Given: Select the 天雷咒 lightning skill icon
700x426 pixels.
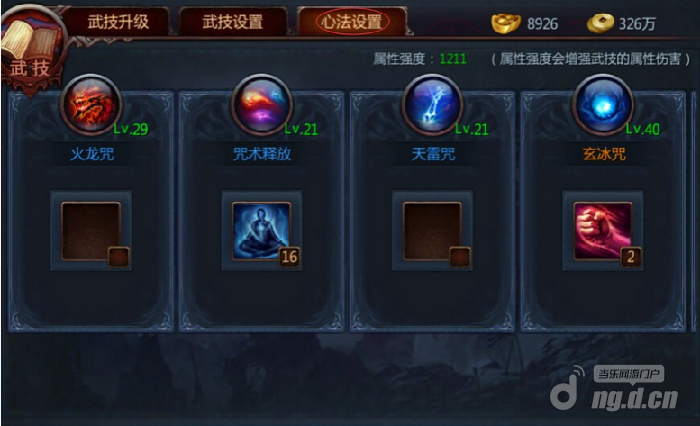Looking at the screenshot, I should coord(433,105).
